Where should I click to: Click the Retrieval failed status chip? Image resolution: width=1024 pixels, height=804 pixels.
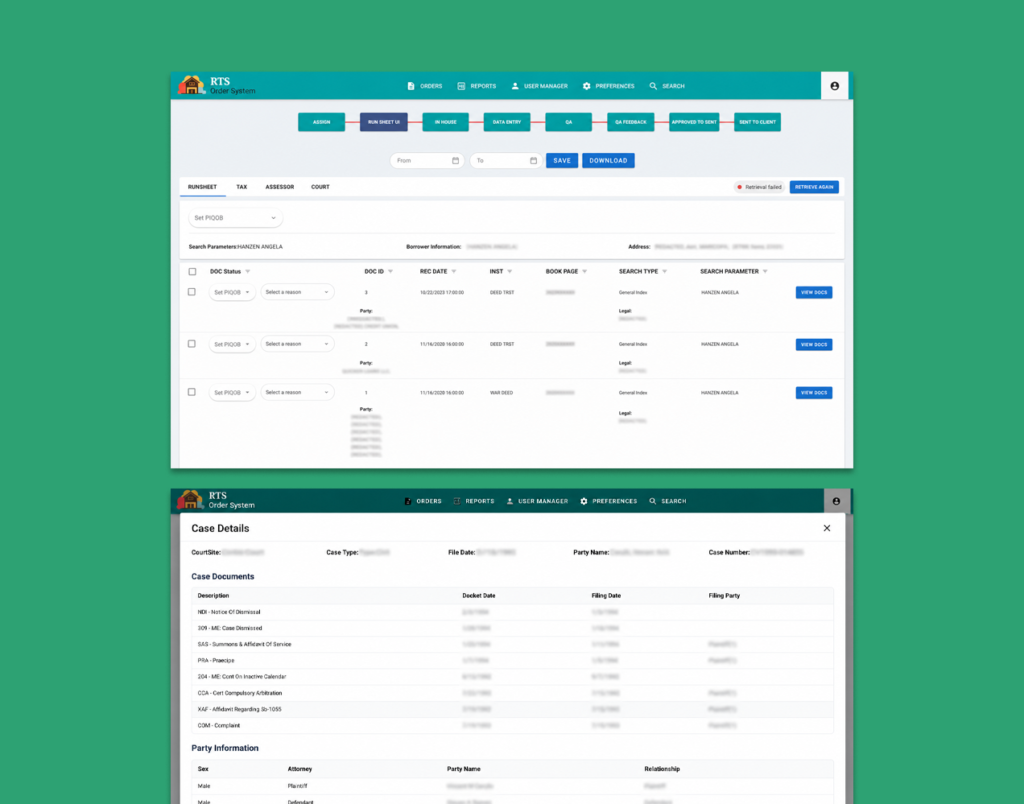click(x=759, y=187)
